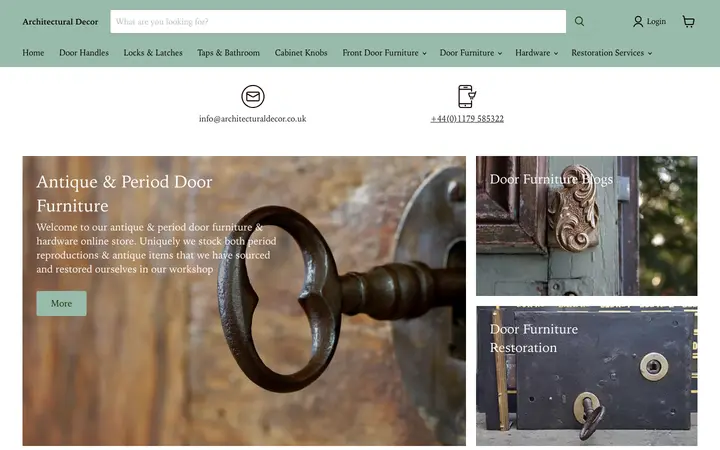The width and height of the screenshot is (720, 450).
Task: Open the shopping cart icon
Action: pos(688,22)
